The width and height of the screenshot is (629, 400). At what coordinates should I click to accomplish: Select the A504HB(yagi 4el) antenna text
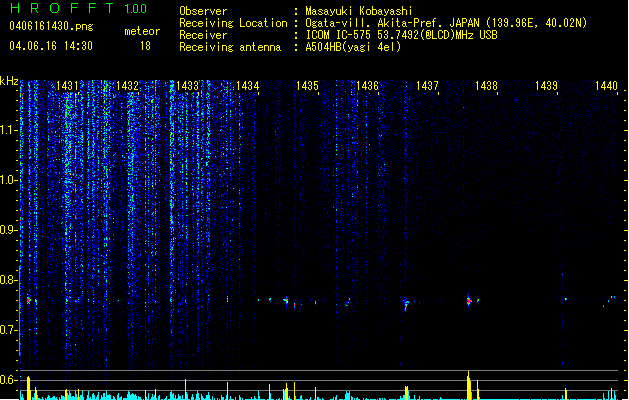point(353,47)
